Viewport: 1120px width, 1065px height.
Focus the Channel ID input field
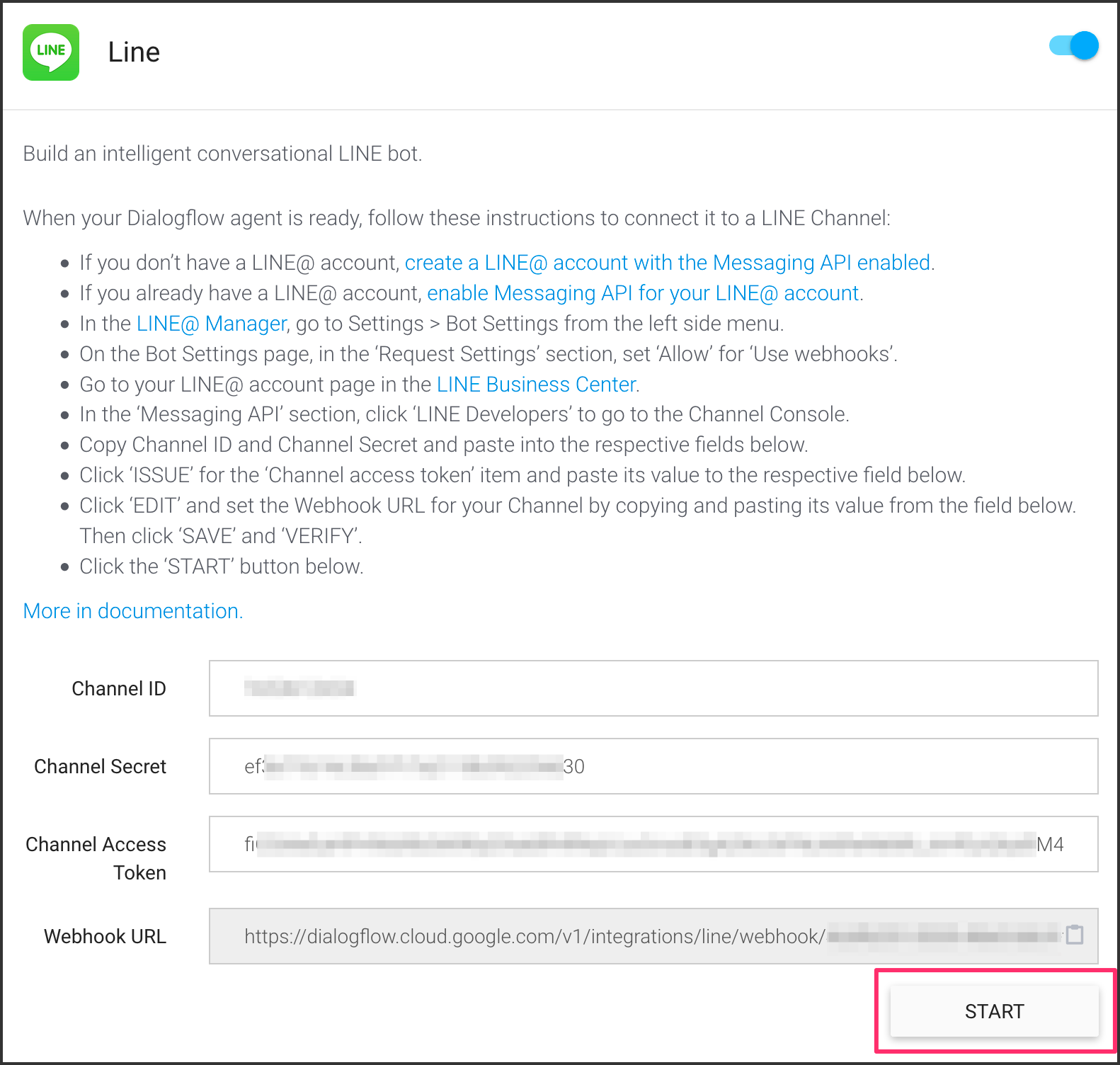tap(653, 688)
